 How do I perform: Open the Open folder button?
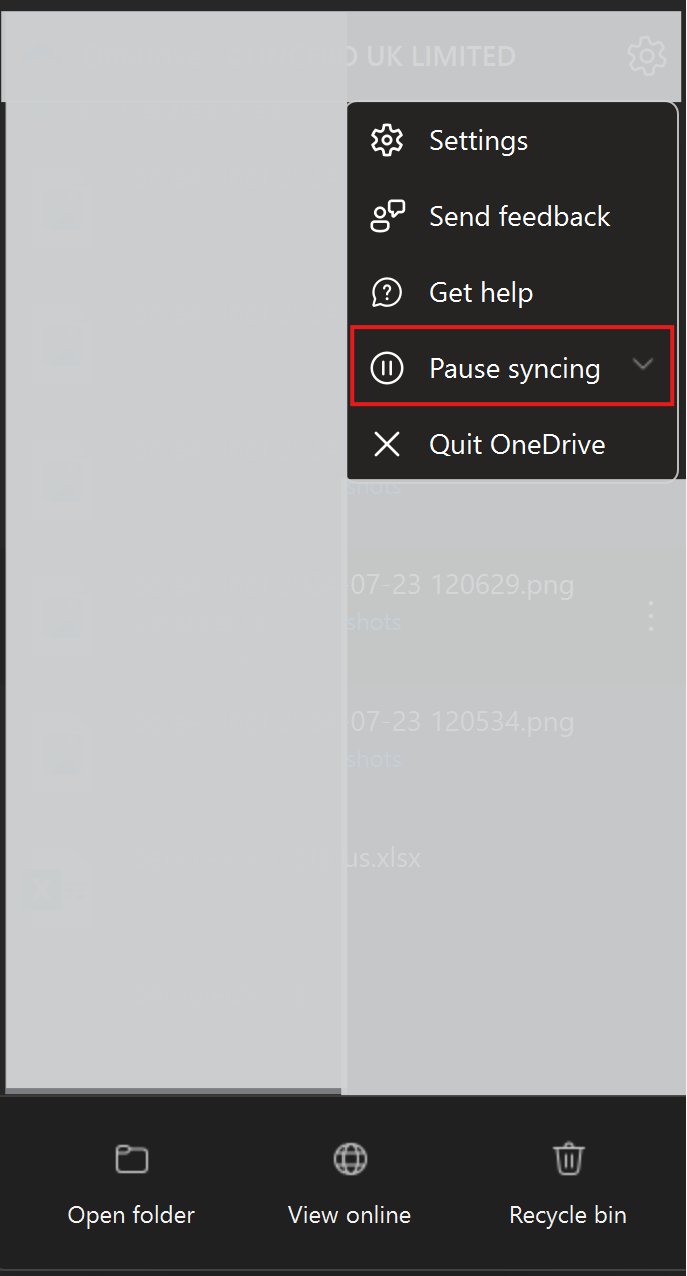[131, 1185]
